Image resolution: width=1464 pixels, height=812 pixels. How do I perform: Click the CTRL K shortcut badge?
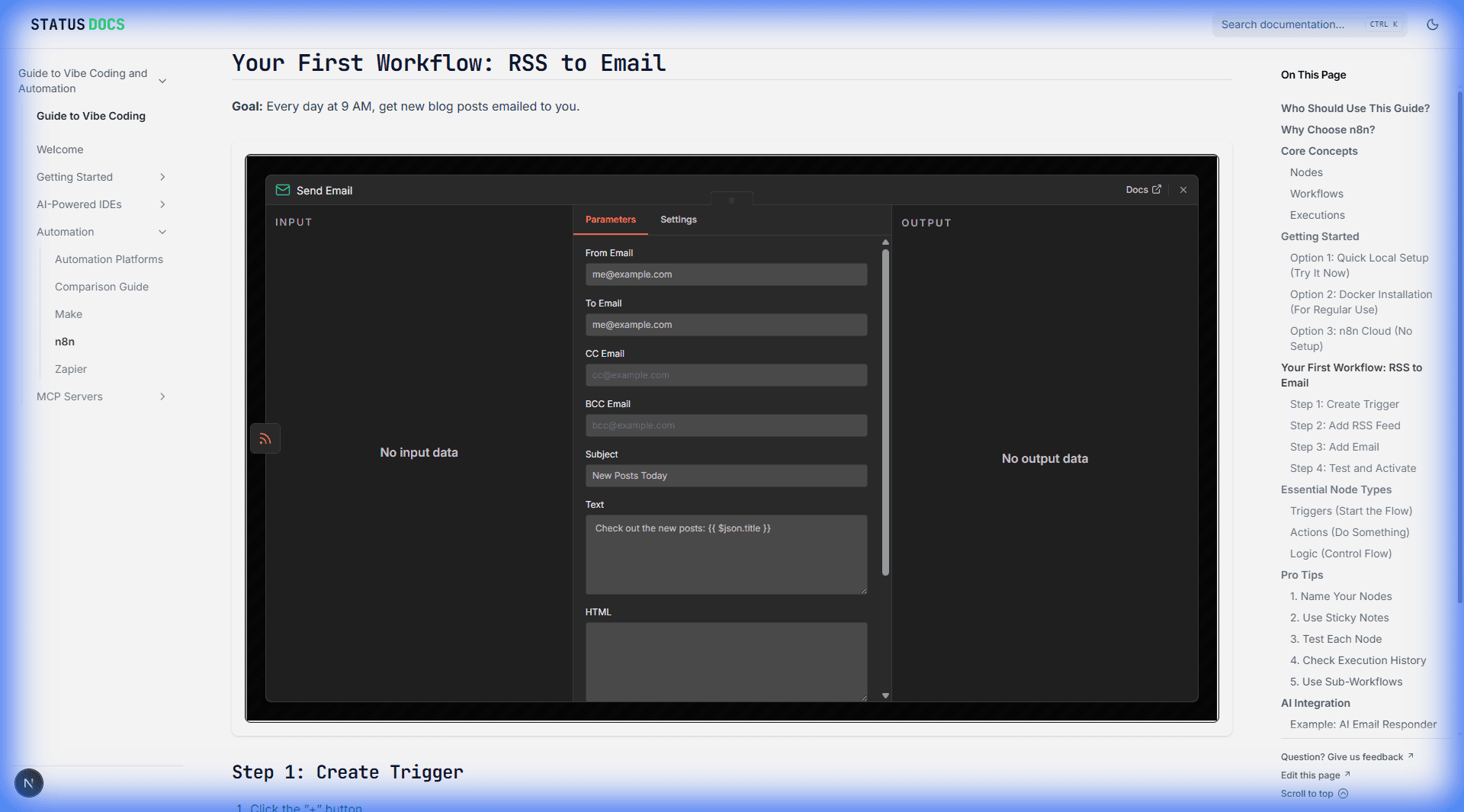1382,24
